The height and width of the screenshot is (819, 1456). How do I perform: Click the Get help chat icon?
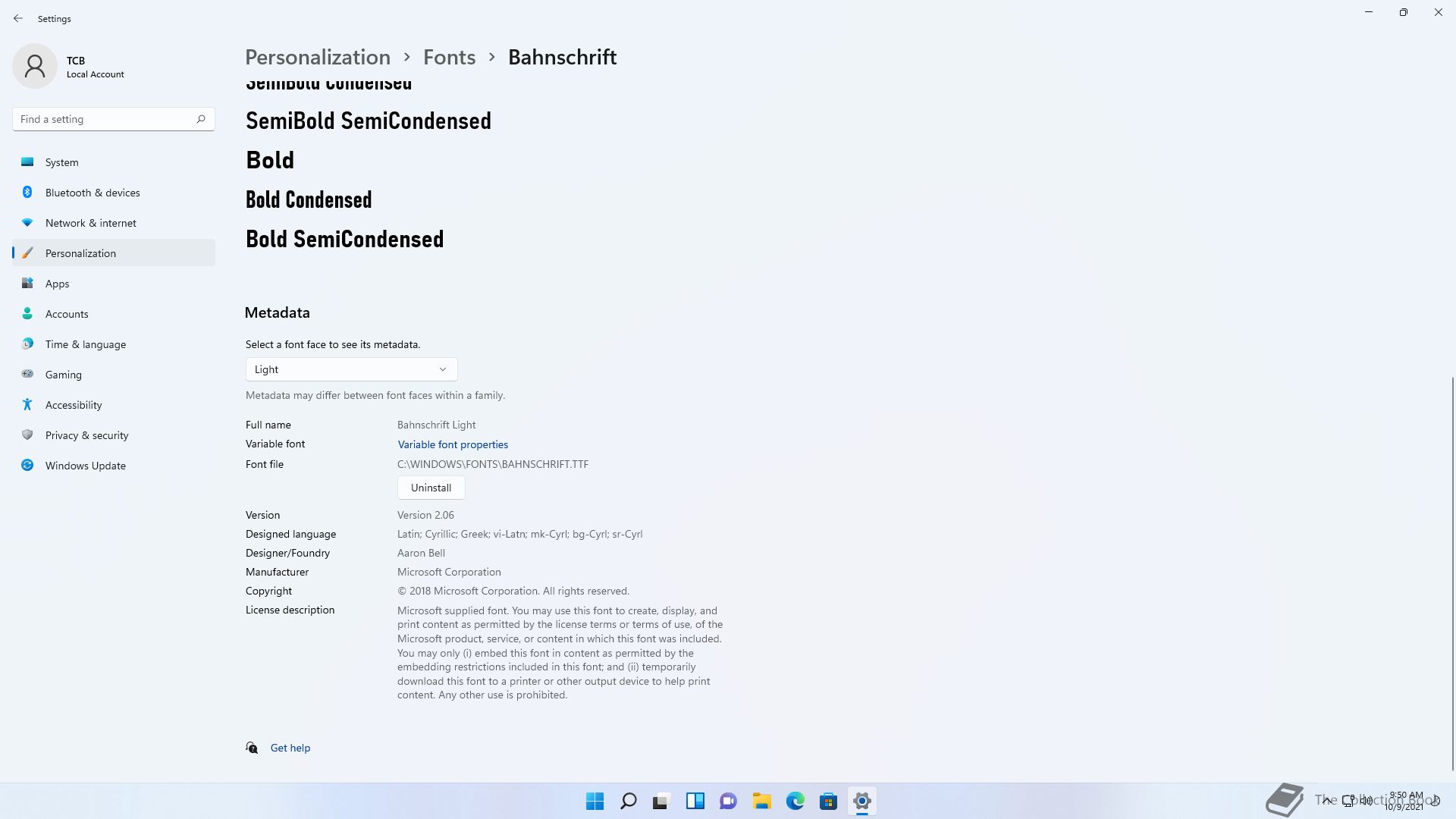coord(252,748)
